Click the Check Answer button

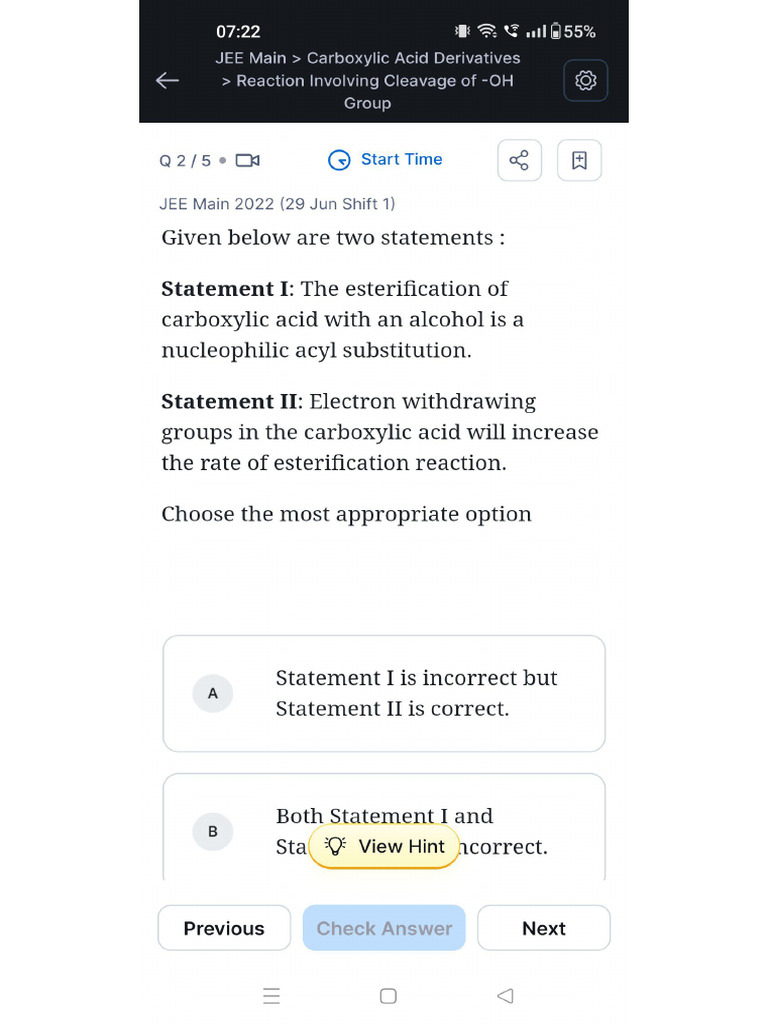coord(384,928)
